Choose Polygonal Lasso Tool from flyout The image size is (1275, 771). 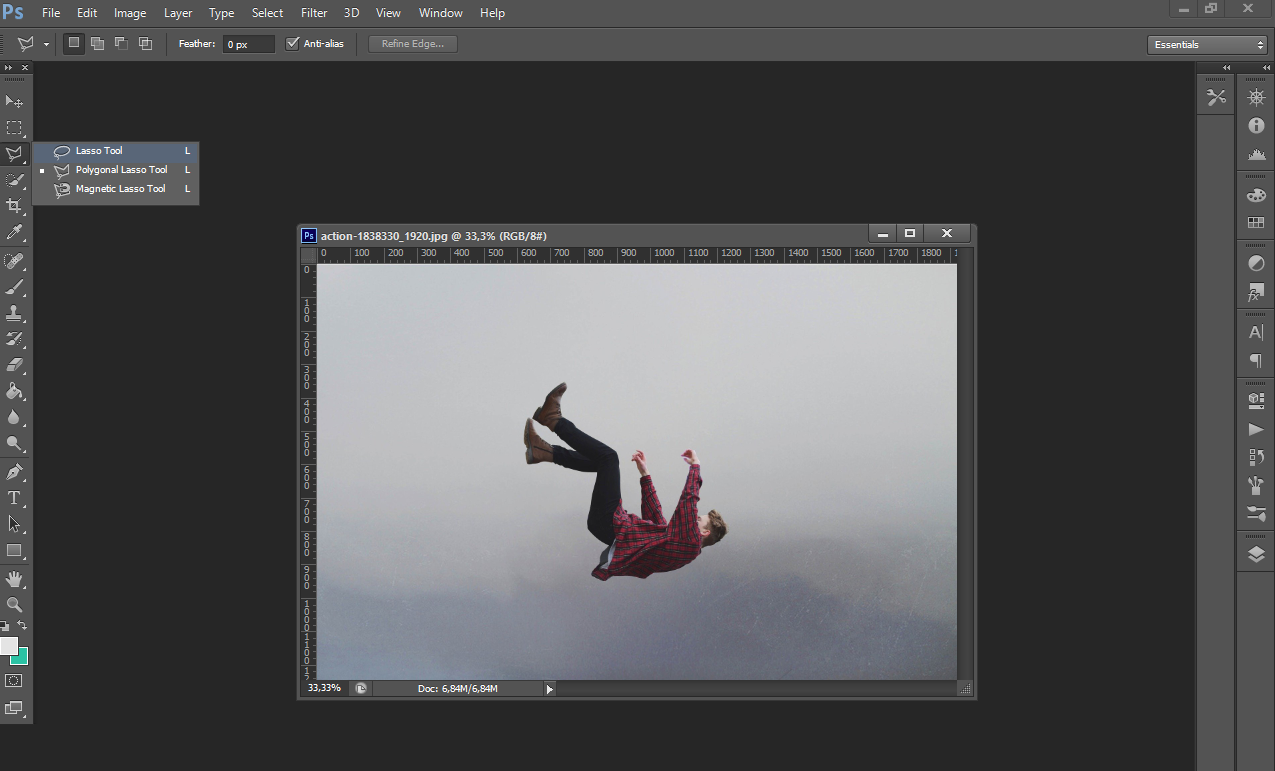116,170
